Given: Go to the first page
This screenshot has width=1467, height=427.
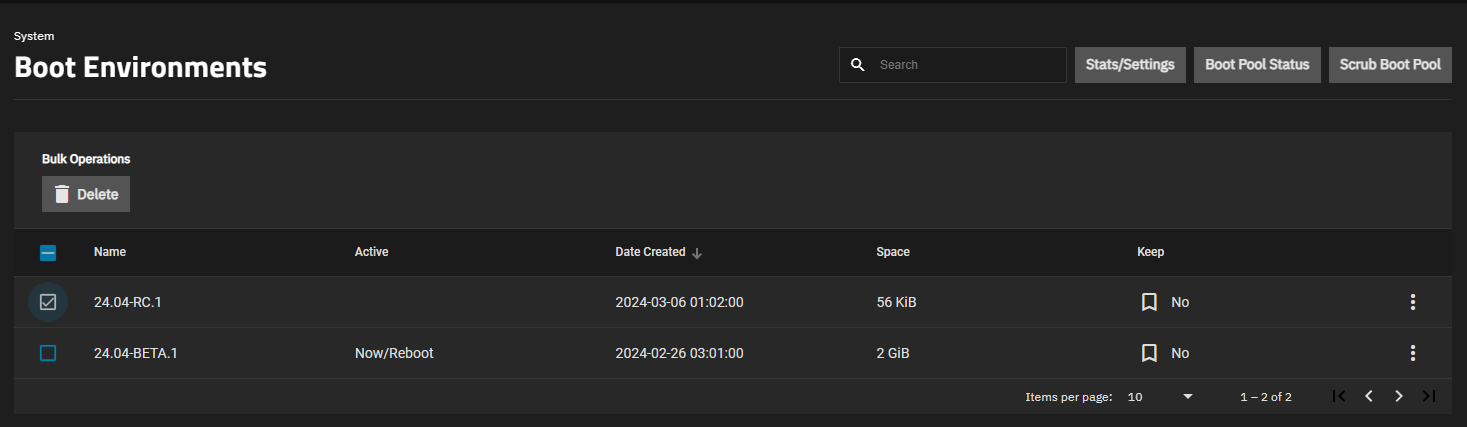Looking at the screenshot, I should [1339, 396].
